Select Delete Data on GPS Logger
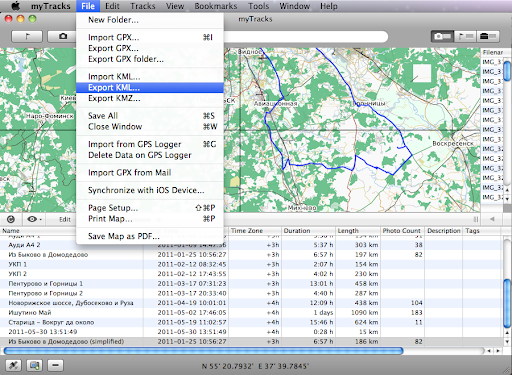Screen dimensions: 512x375 pos(150,155)
